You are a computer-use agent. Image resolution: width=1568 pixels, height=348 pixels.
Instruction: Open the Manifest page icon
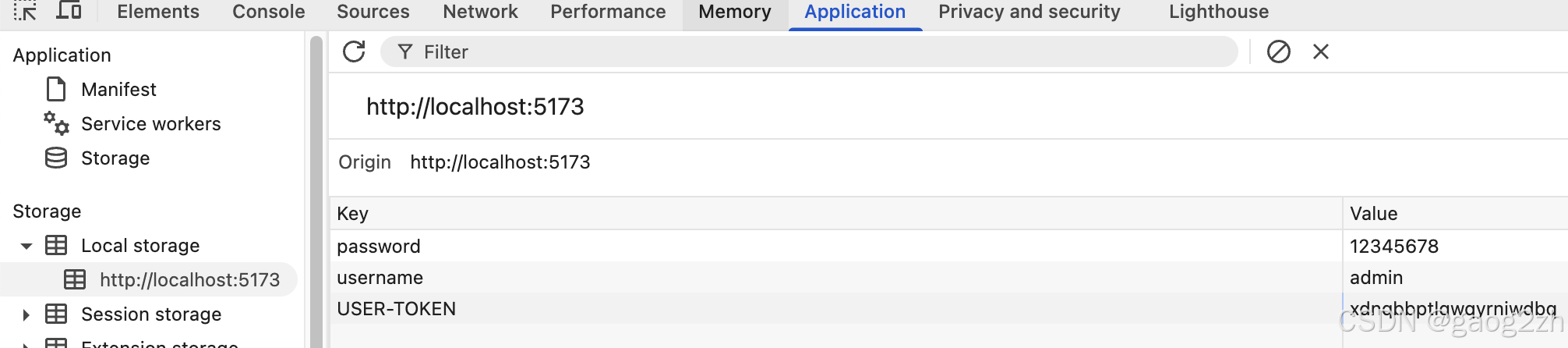pos(56,90)
